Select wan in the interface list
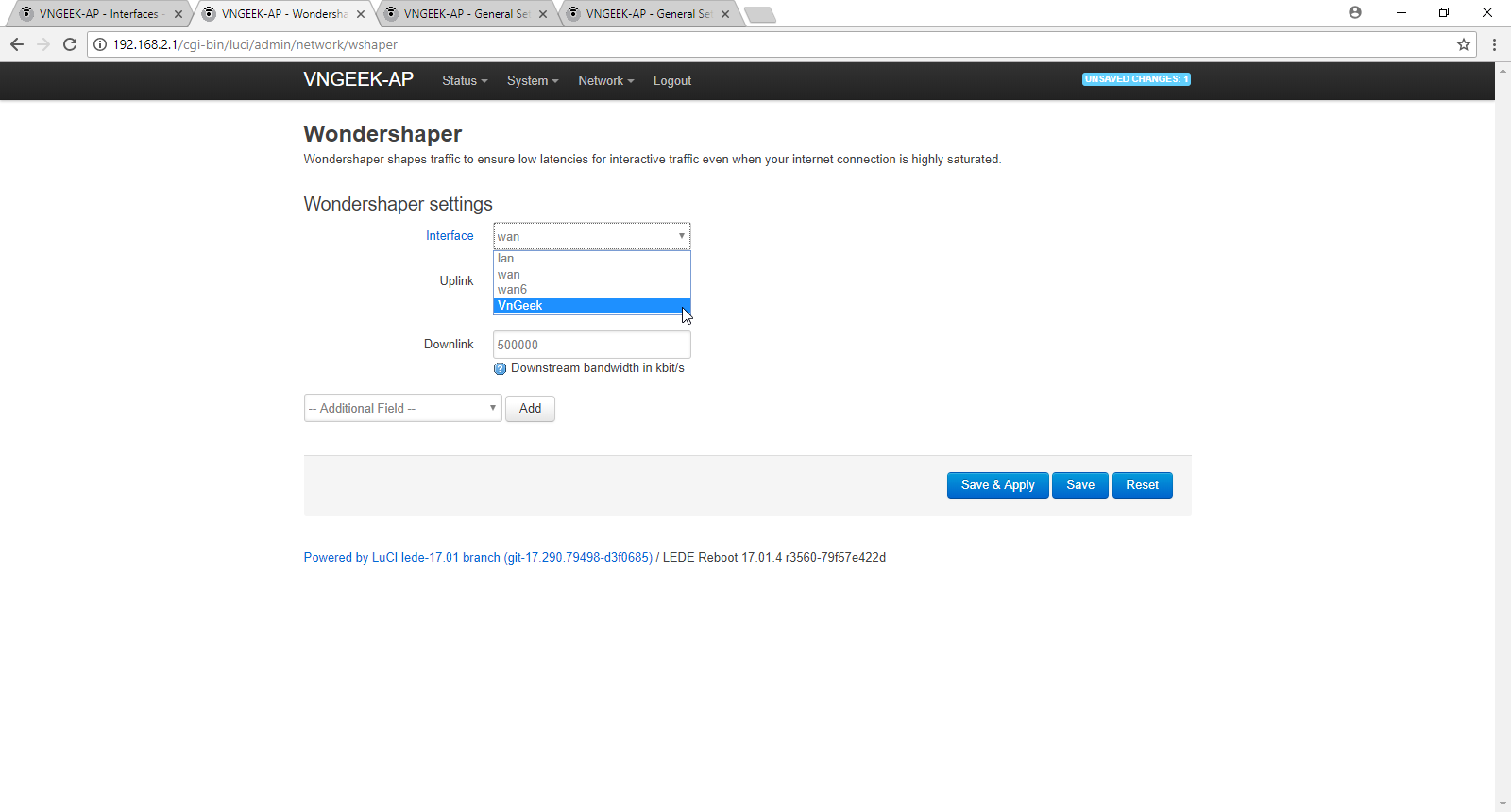The width and height of the screenshot is (1511, 812). click(x=592, y=275)
